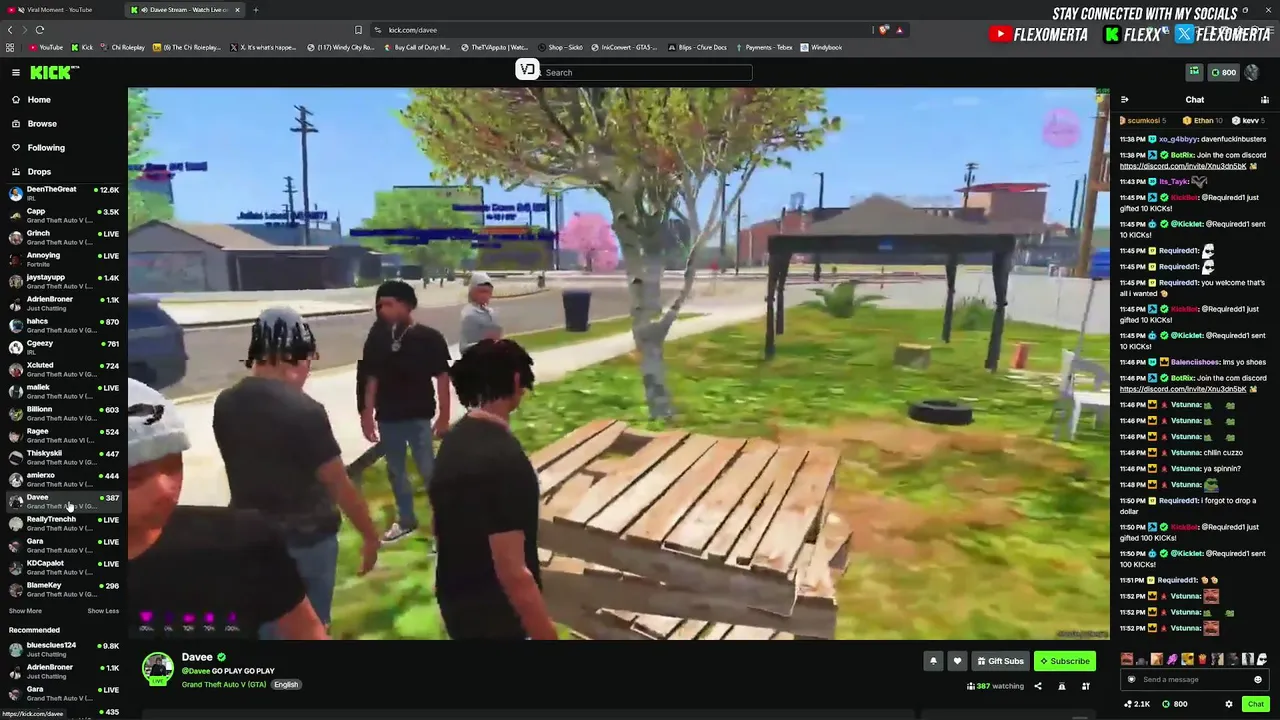Open the leaderboard icon in Kick header
This screenshot has height=720, width=1280.
click(1194, 72)
